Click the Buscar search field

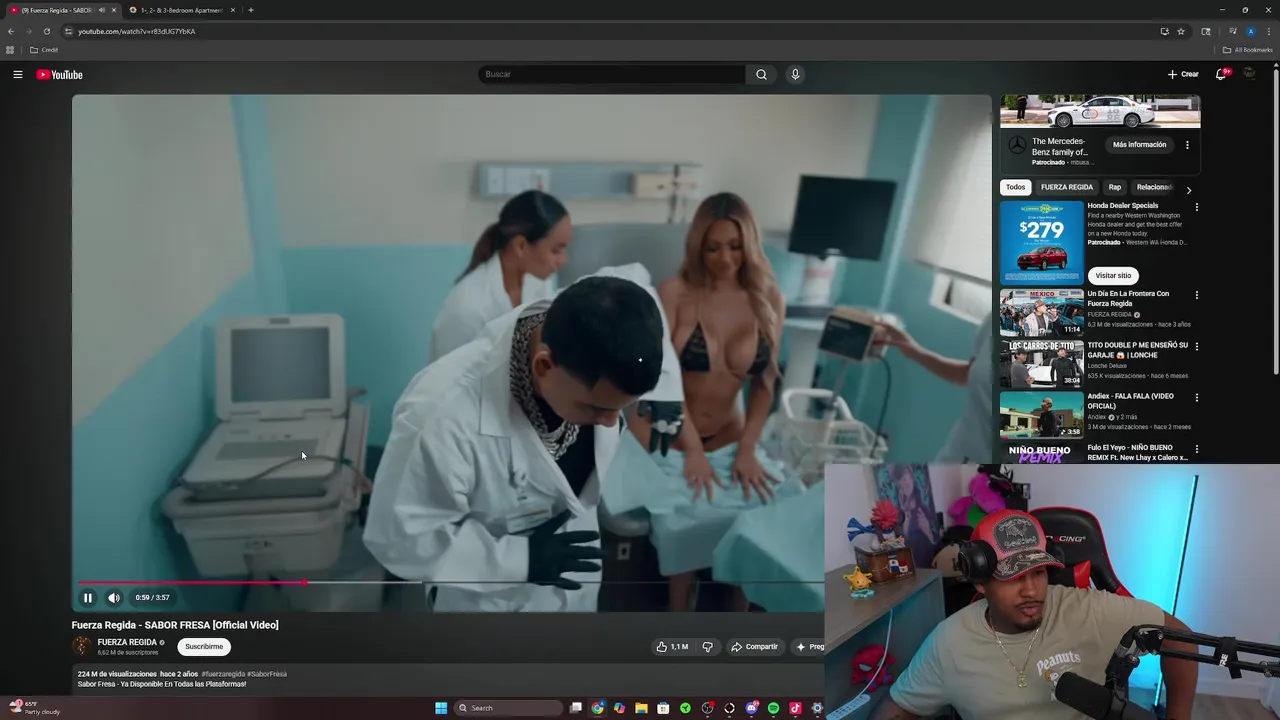[x=612, y=74]
